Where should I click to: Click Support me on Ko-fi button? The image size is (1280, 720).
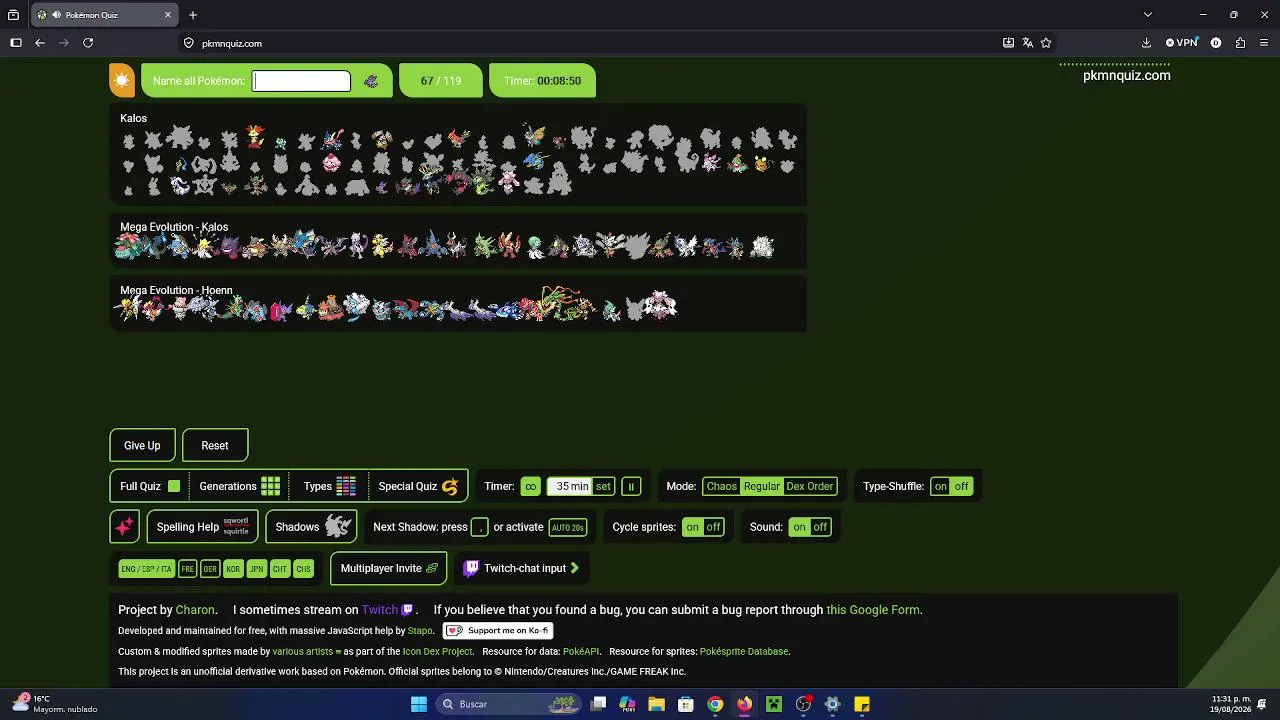click(498, 631)
